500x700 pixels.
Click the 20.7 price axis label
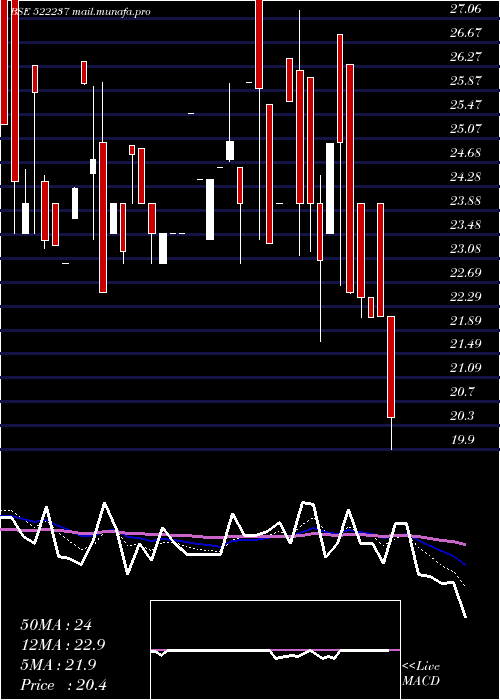point(462,393)
